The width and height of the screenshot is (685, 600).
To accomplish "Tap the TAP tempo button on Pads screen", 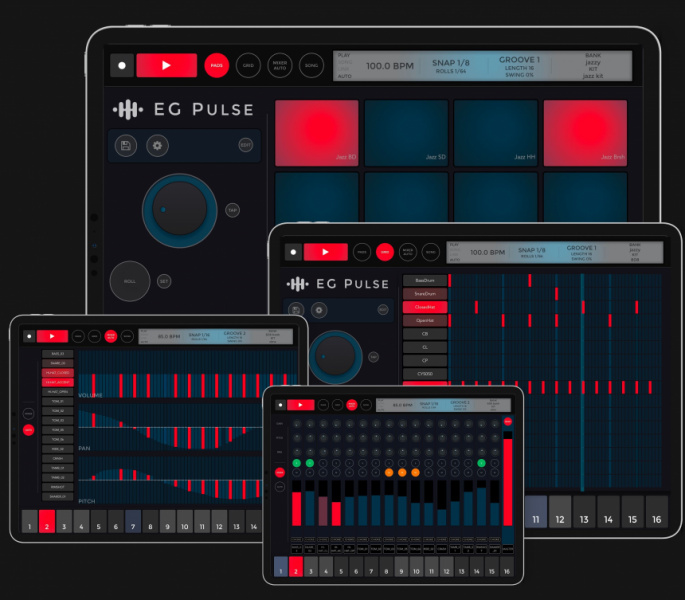I will [x=232, y=210].
